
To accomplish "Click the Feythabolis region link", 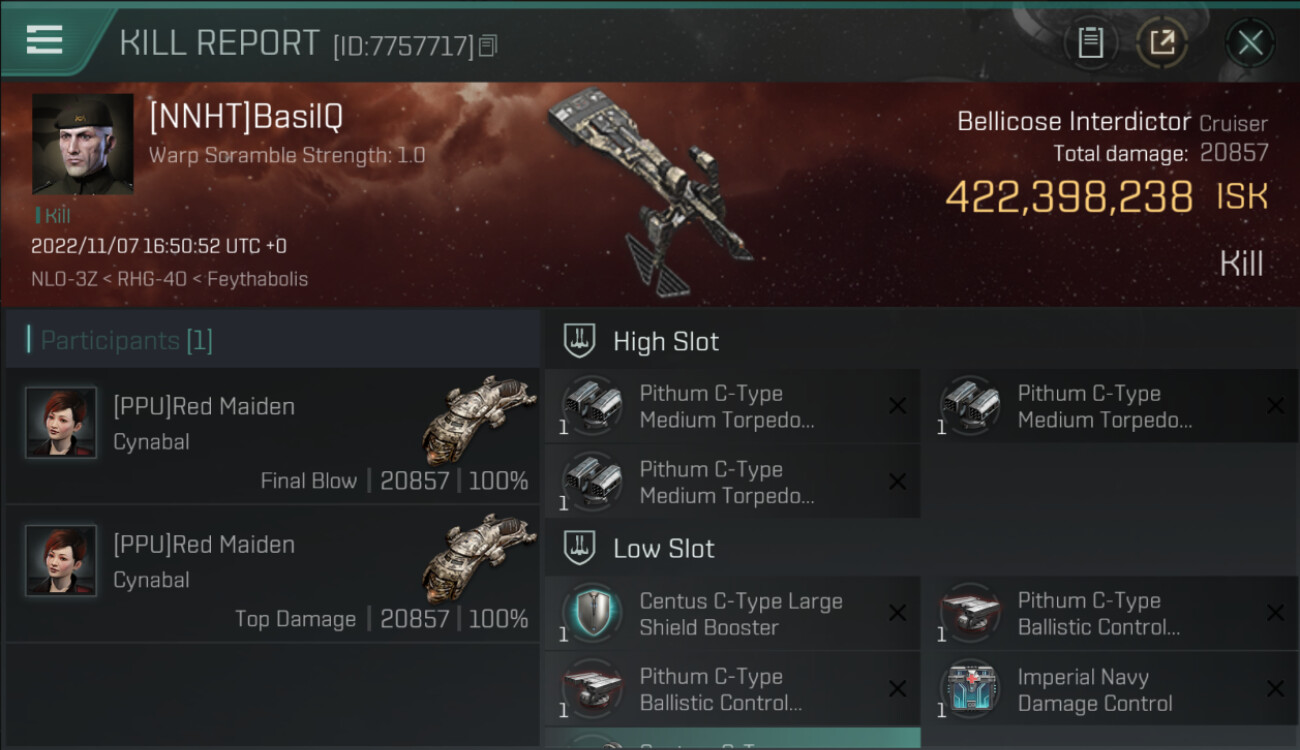I will coord(261,279).
